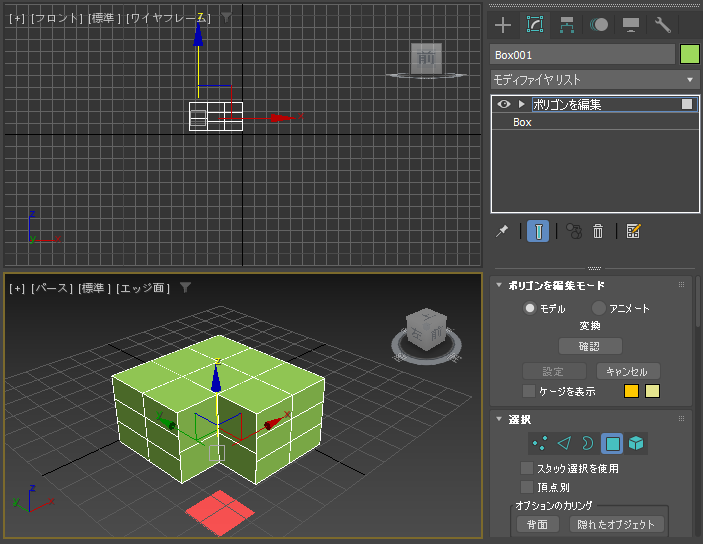
Task: Click the red selected polygon below the box
Action: 220,513
